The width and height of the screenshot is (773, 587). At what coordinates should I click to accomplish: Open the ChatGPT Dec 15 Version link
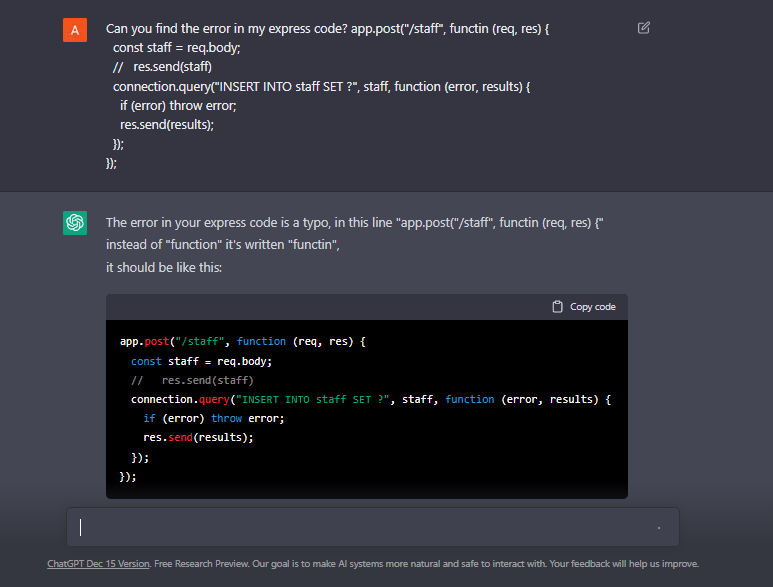[x=98, y=564]
